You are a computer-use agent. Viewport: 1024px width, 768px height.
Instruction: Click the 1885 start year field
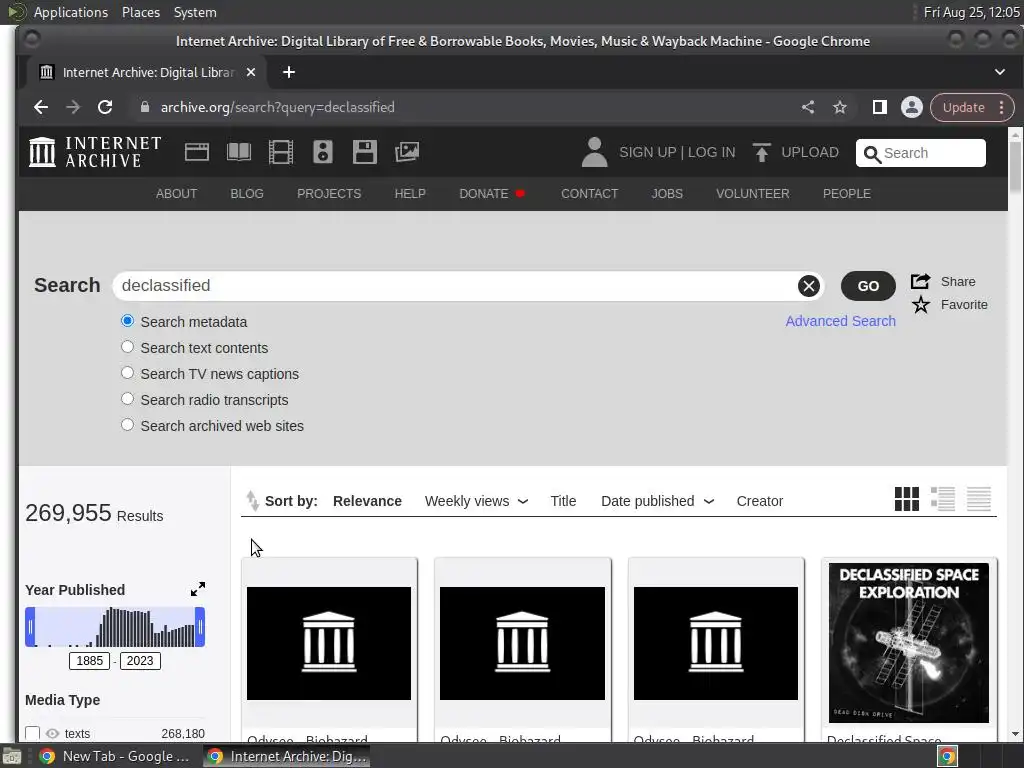(x=89, y=661)
